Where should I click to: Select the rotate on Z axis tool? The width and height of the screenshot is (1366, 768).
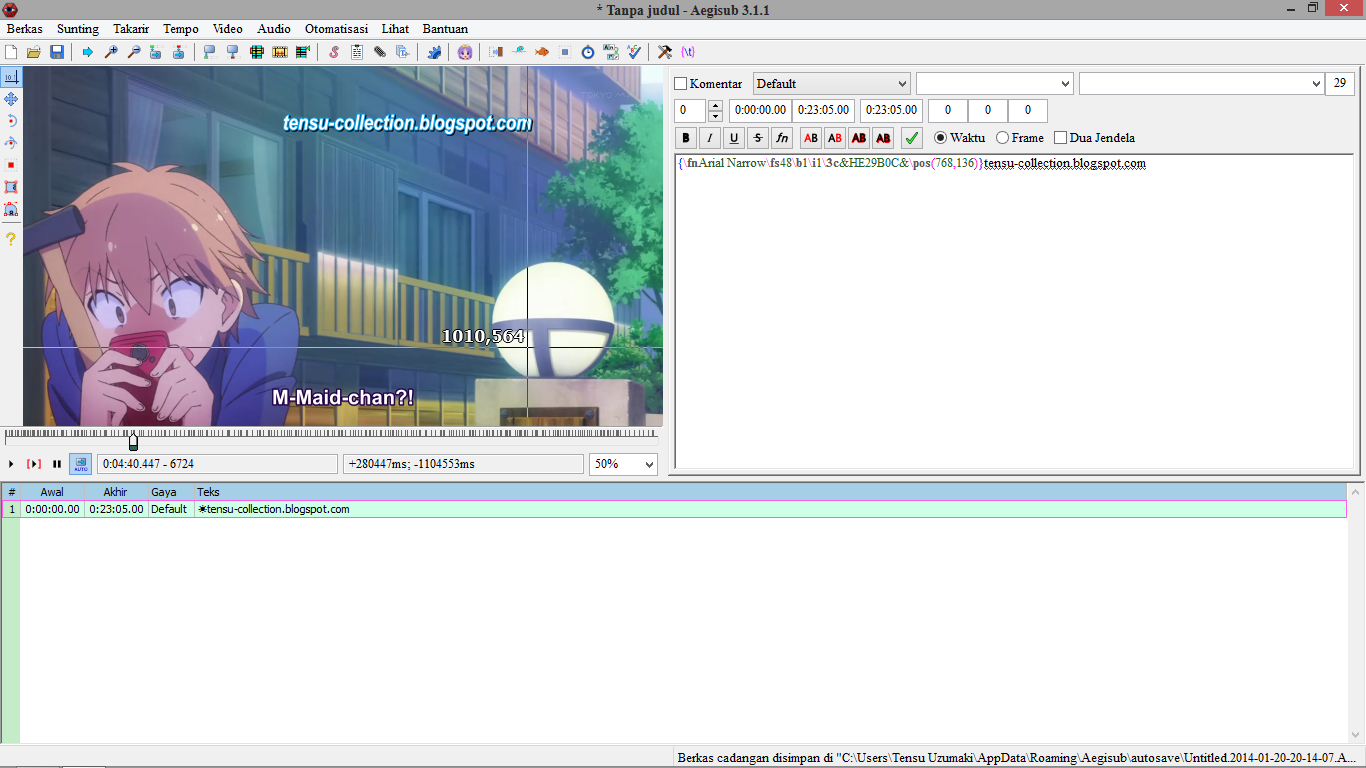(x=11, y=121)
